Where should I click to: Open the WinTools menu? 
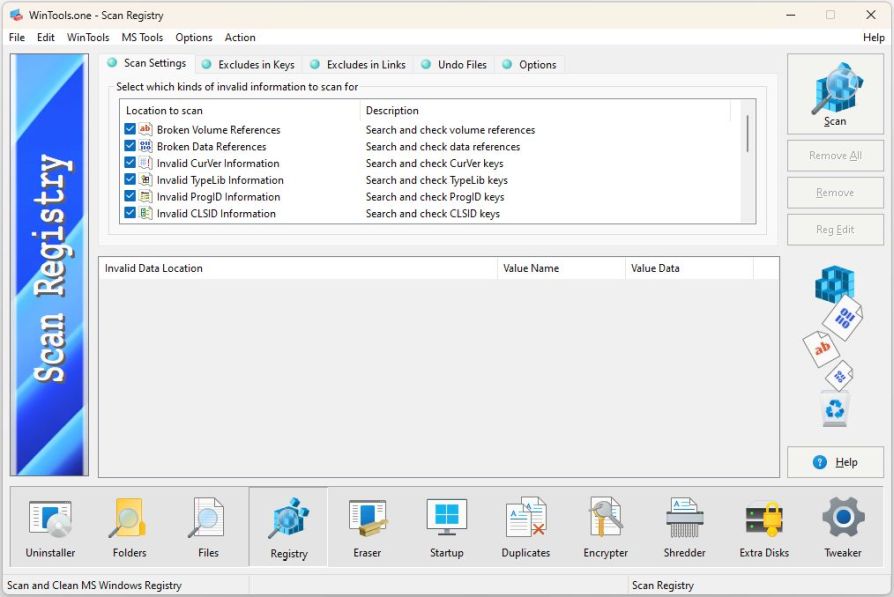(x=88, y=37)
